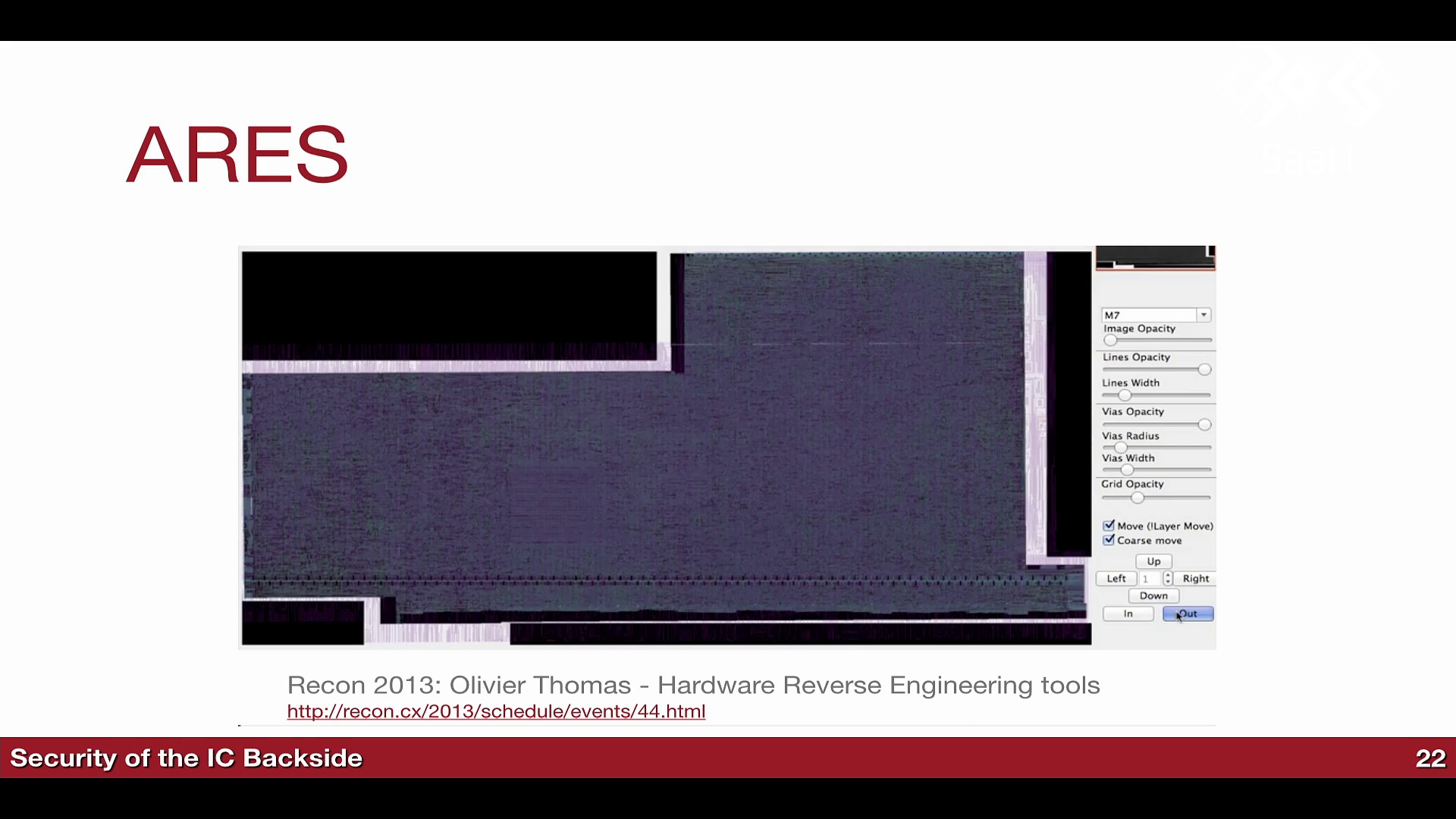Click the In zoom button
1456x819 pixels.
(1128, 614)
